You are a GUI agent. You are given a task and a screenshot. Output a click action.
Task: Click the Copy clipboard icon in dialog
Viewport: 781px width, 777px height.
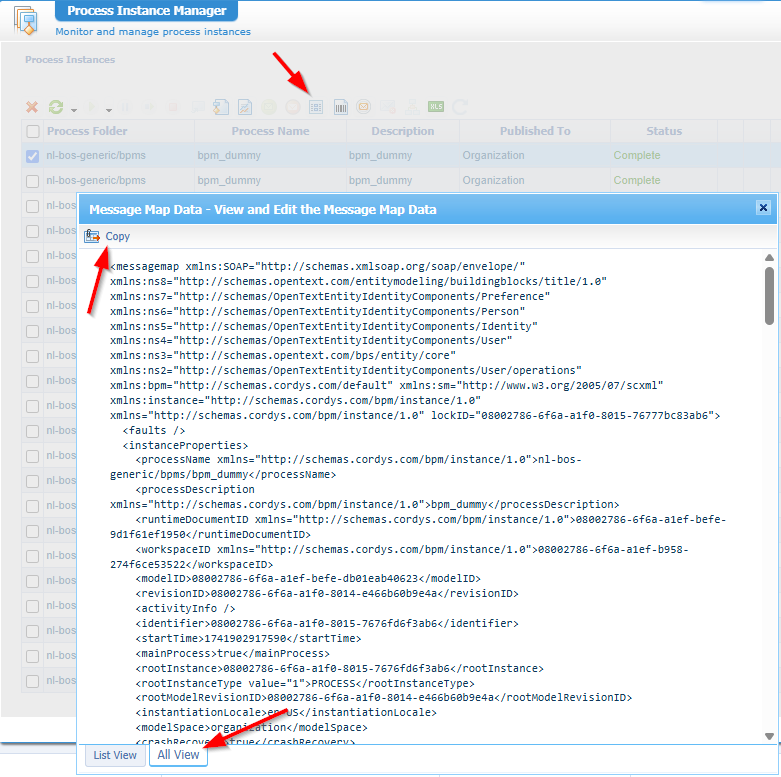(92, 236)
